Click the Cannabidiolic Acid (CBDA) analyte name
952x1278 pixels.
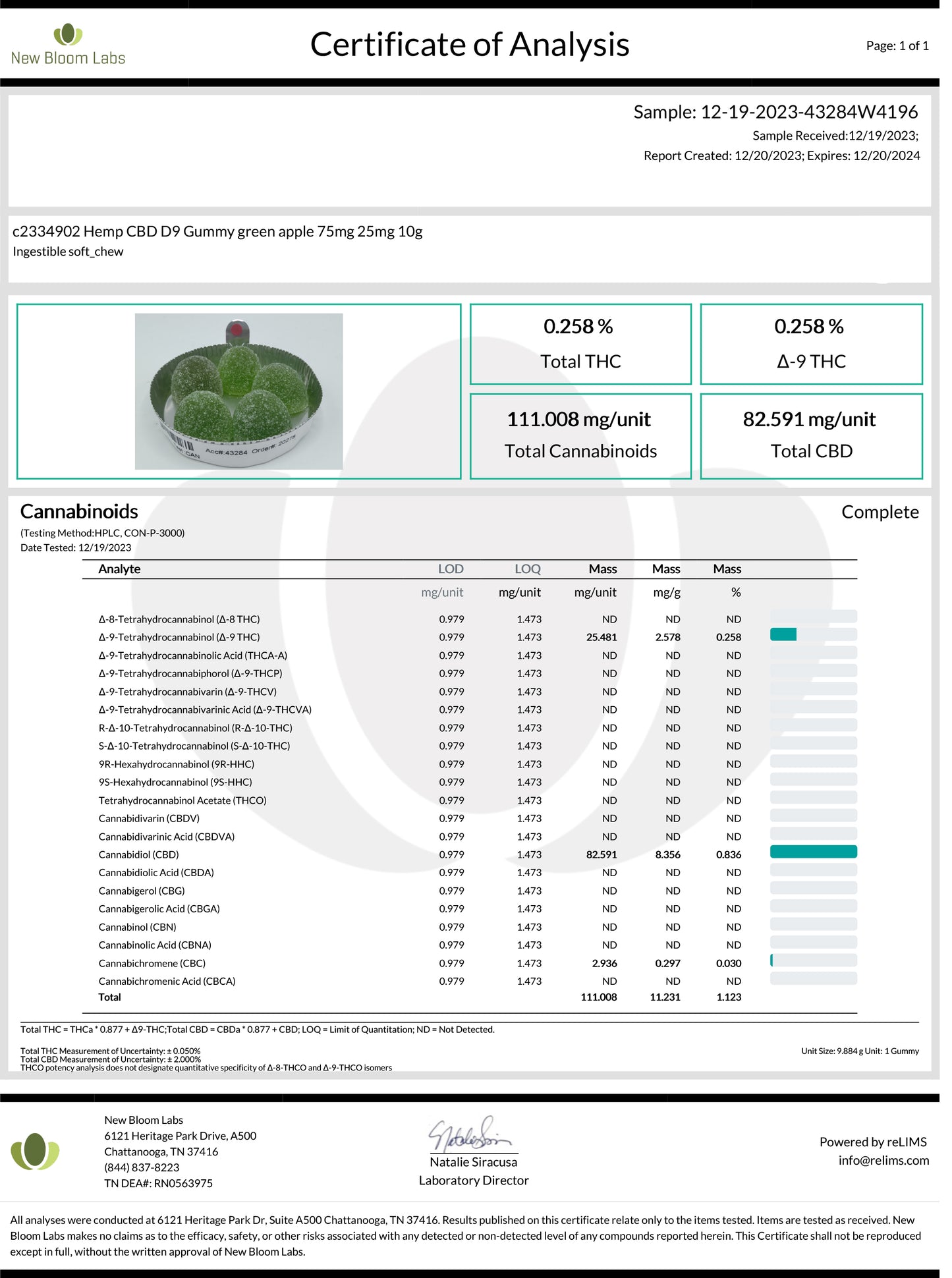click(x=156, y=872)
